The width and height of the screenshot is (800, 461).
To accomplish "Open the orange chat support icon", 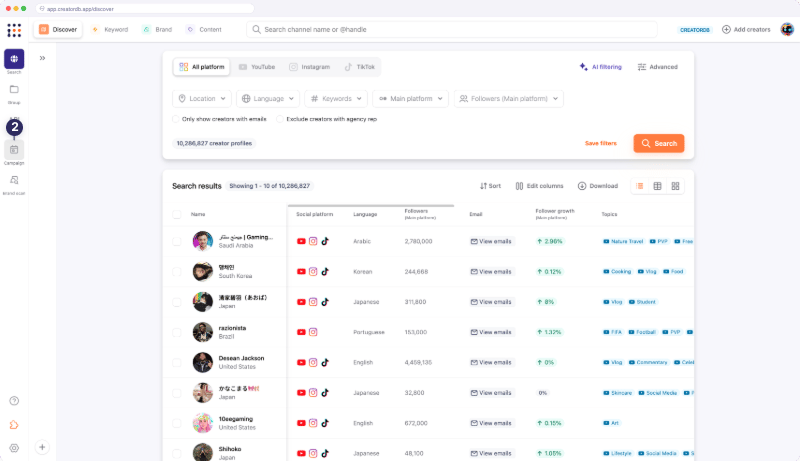I will click(14, 425).
